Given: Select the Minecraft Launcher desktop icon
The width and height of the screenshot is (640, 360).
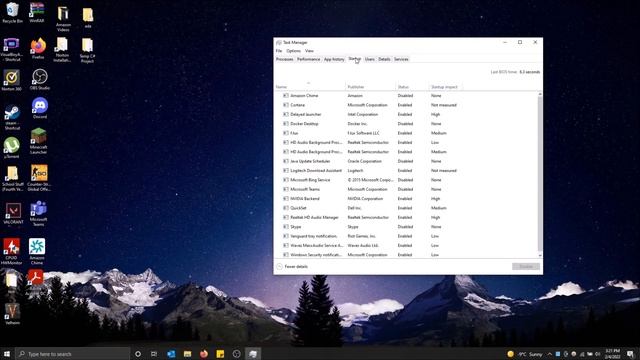Looking at the screenshot, I should (38, 141).
